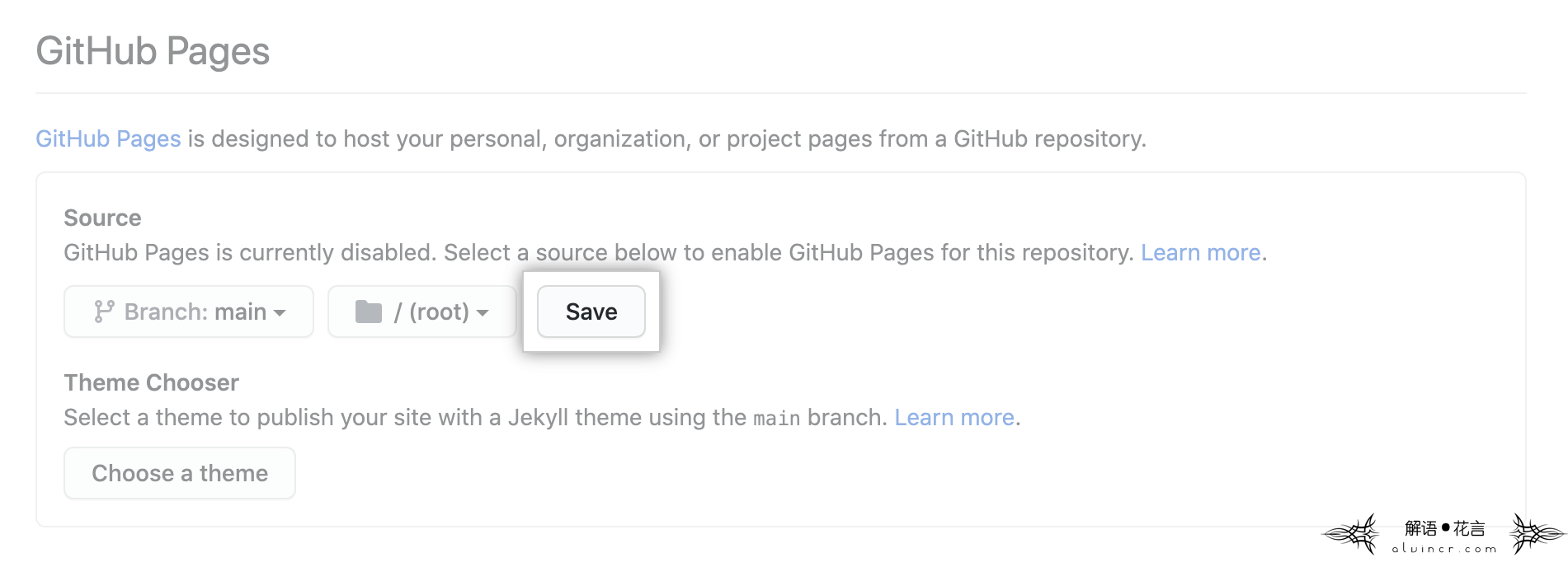Click the Choose a theme button
Image resolution: width=1568 pixels, height=567 pixels.
[x=180, y=473]
